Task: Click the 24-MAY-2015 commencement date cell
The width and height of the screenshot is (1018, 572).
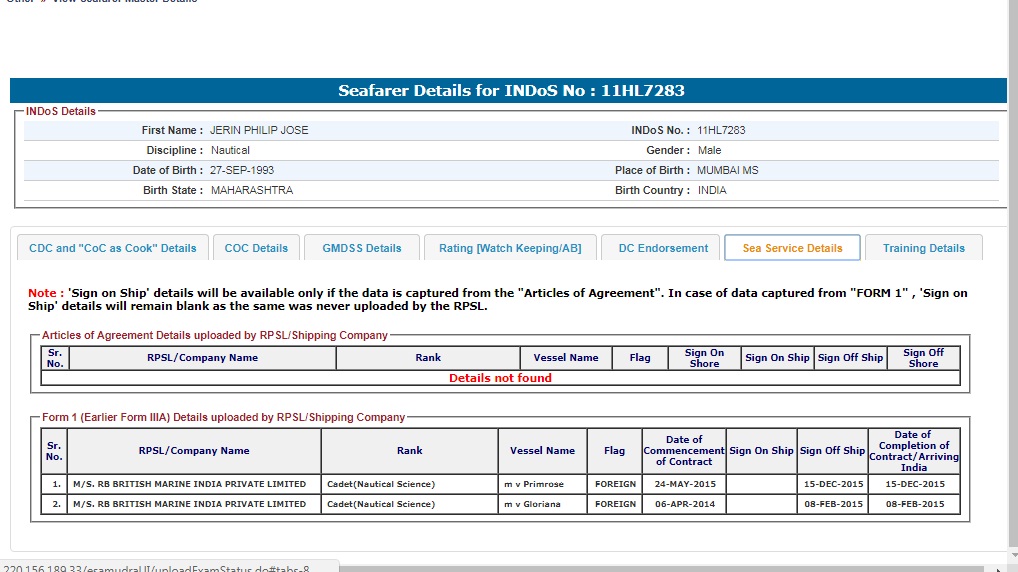Action: pyautogui.click(x=684, y=484)
